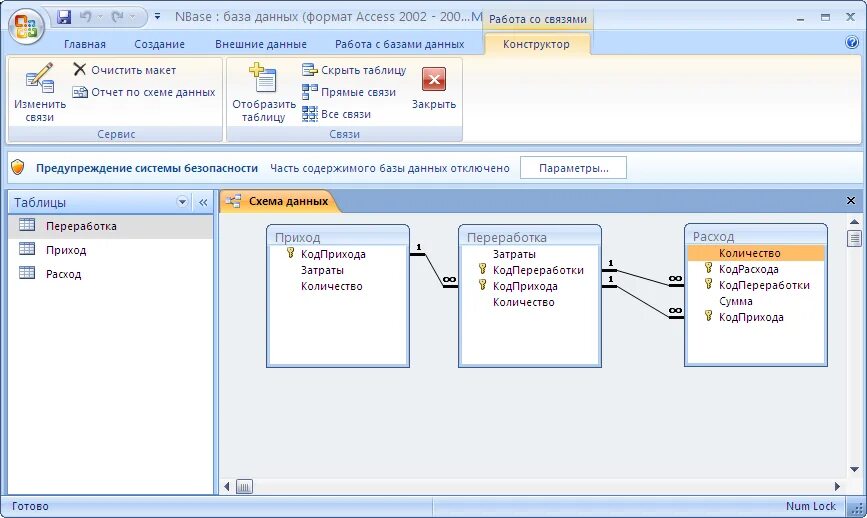Click horizontal scrollbar right arrow
The width and height of the screenshot is (867, 518).
(x=837, y=486)
